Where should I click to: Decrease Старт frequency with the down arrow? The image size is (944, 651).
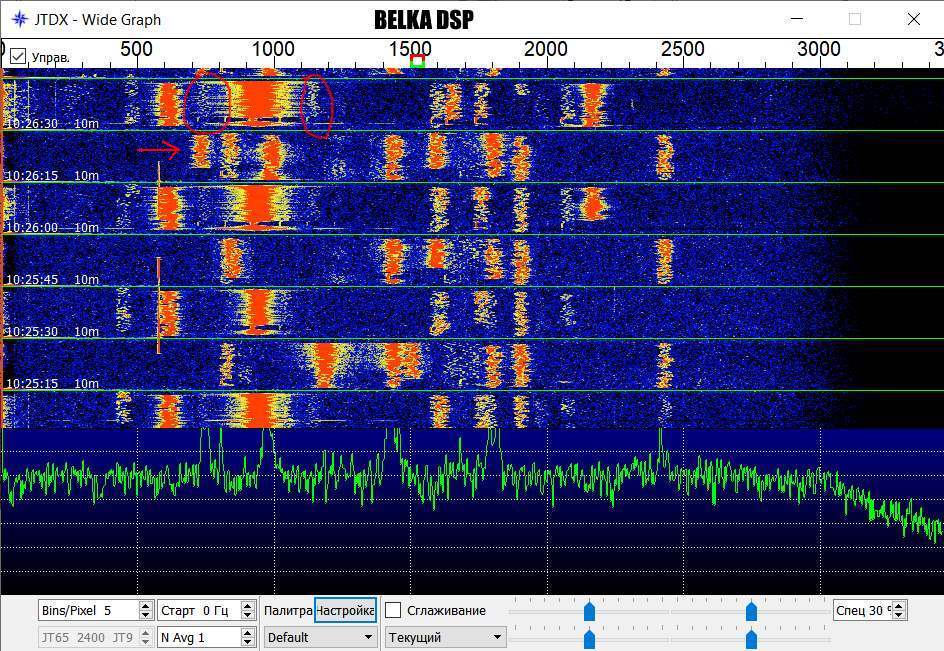(248, 615)
